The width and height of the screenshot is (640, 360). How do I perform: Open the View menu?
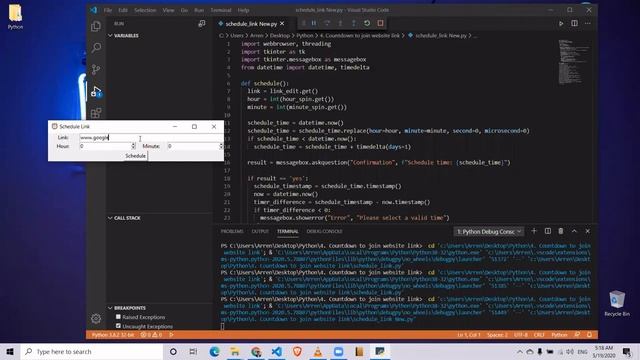point(168,10)
